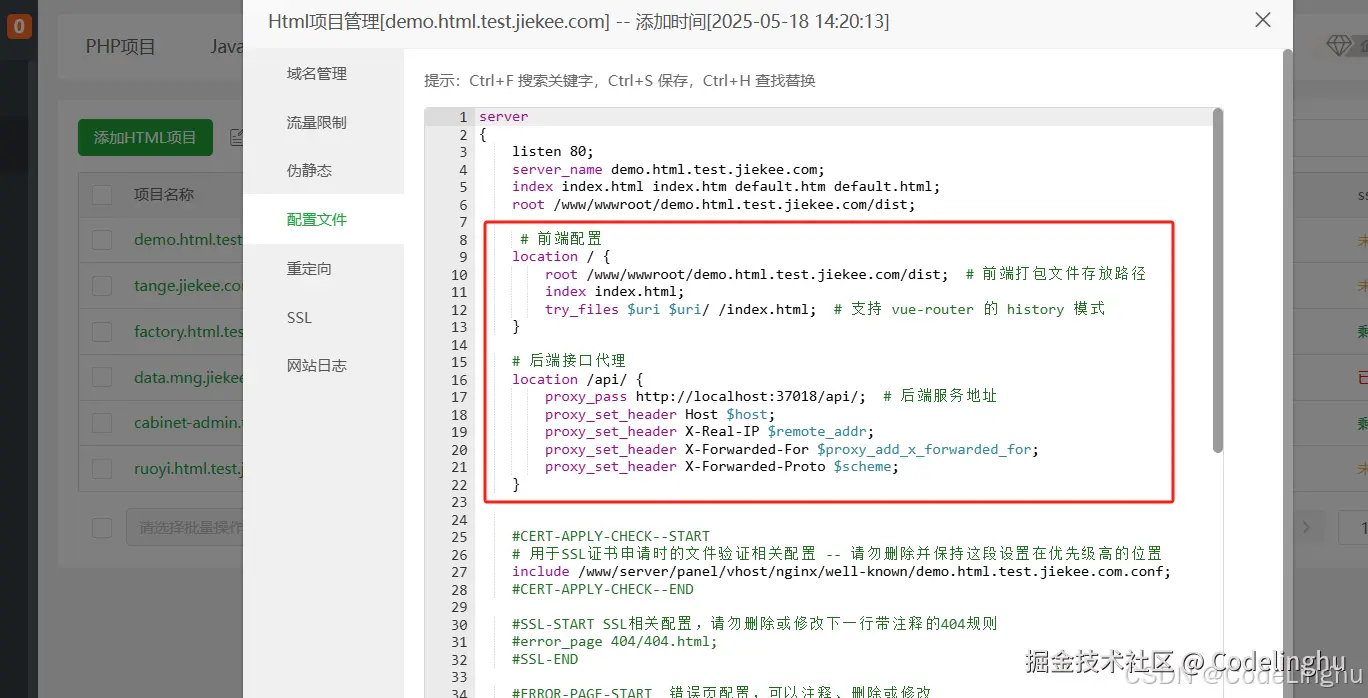
Task: Check the box for data.mng.jiekee row
Action: 102,377
